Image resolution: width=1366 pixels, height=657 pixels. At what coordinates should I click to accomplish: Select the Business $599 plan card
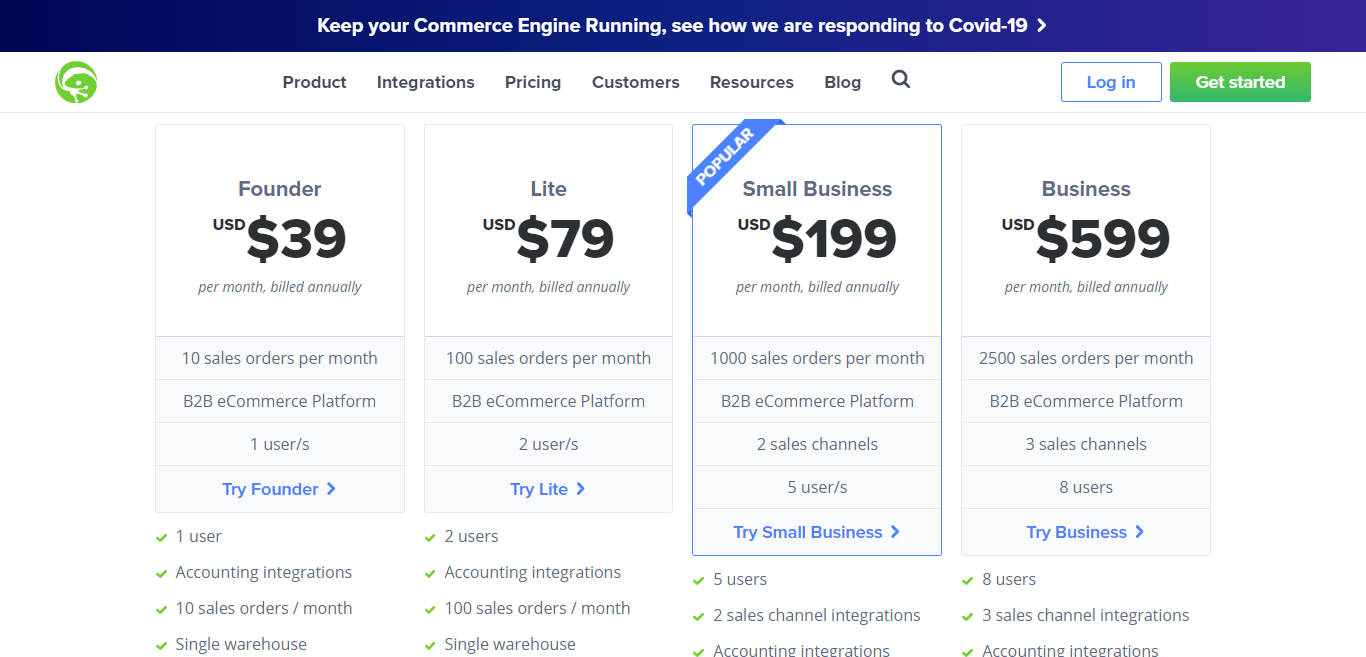click(x=1086, y=340)
